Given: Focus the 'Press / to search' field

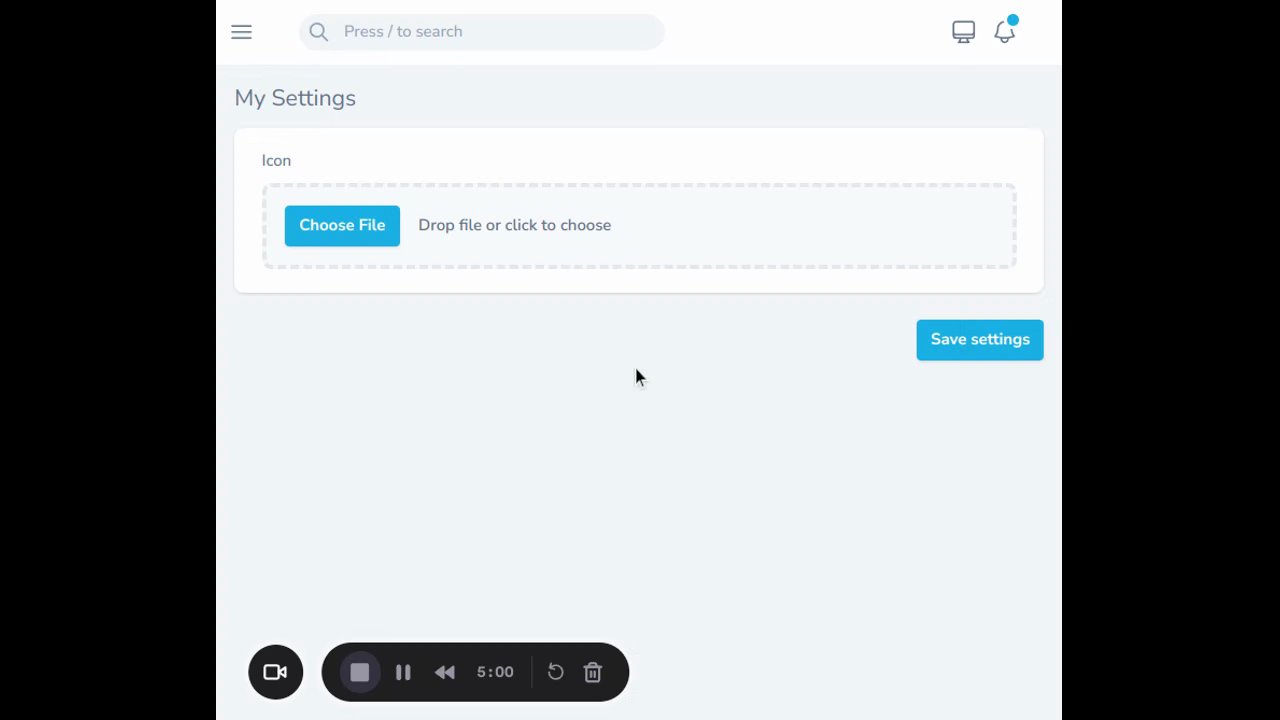Looking at the screenshot, I should click(482, 32).
